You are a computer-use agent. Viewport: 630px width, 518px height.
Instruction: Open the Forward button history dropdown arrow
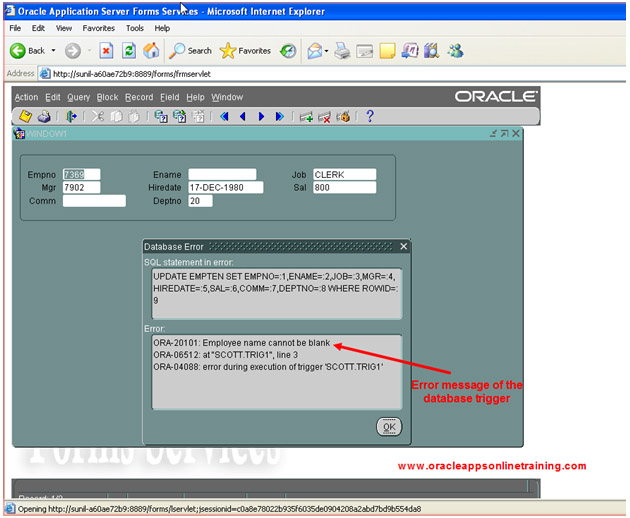tap(89, 51)
